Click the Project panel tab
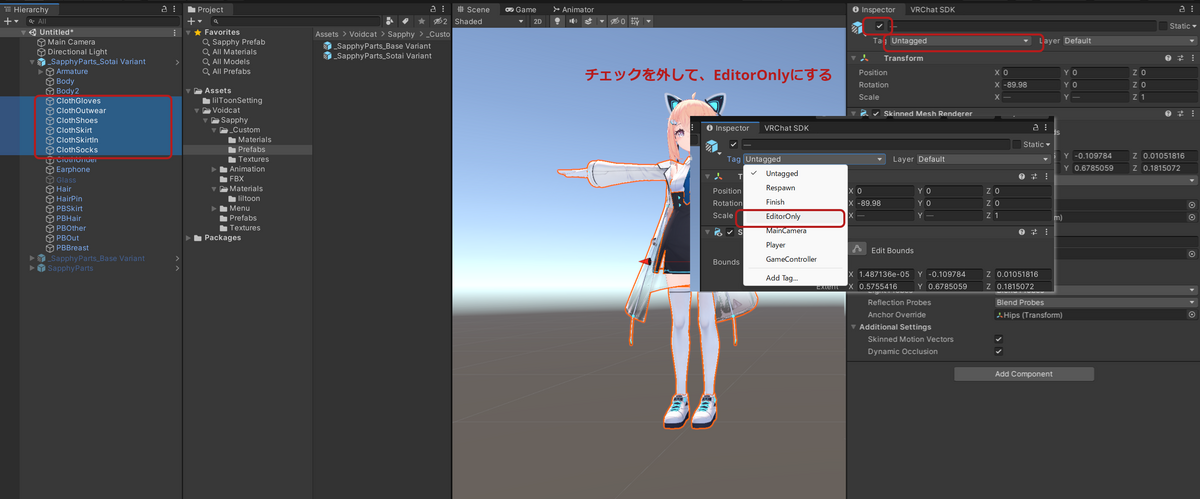Image resolution: width=1200 pixels, height=499 pixels. pos(209,9)
